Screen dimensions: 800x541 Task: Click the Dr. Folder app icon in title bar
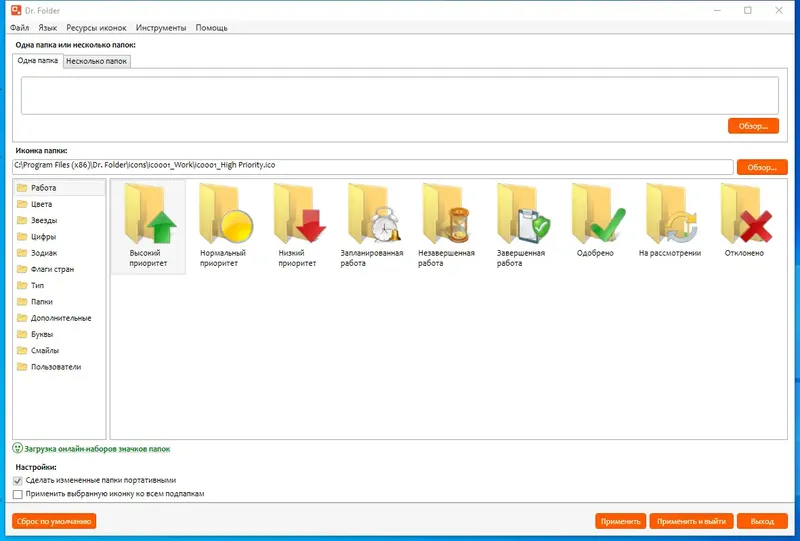pos(16,10)
